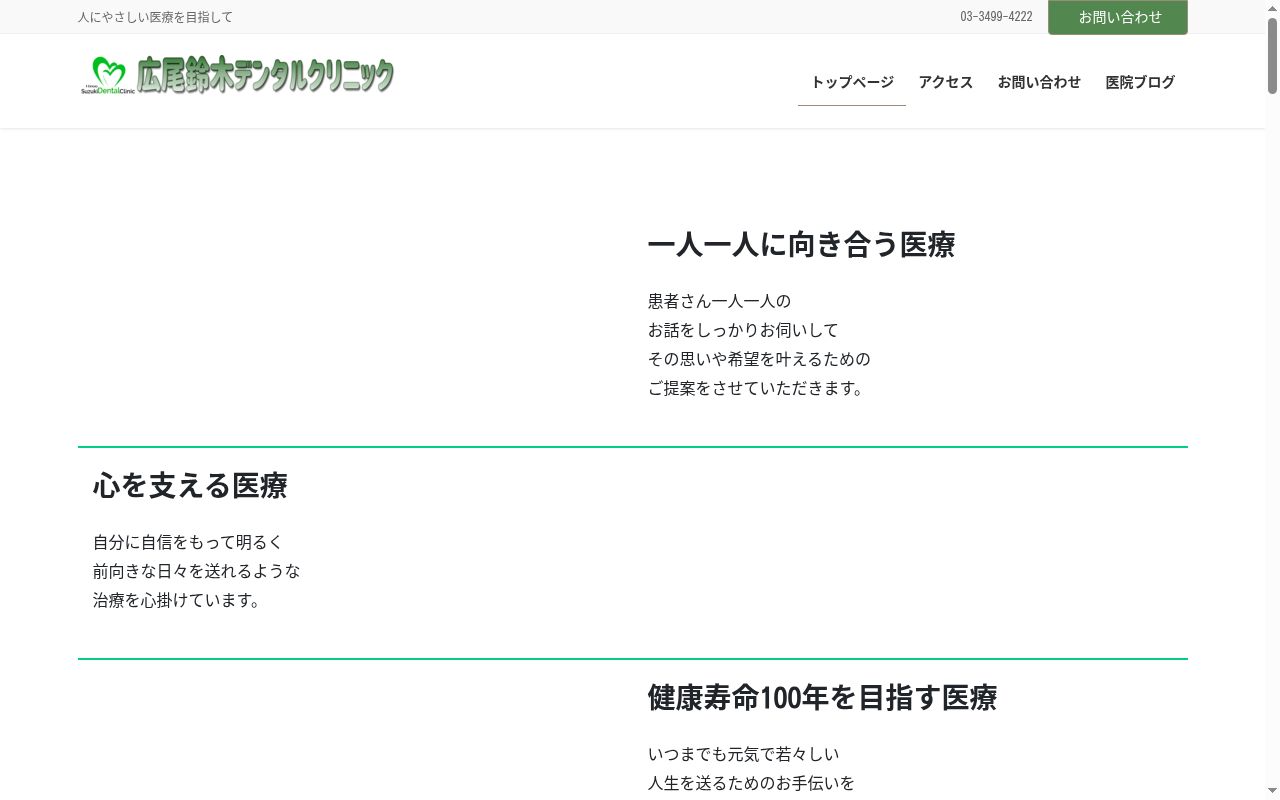Image resolution: width=1280 pixels, height=800 pixels.
Task: Click the heading 健康寿命100年を目指す医療
Action: click(822, 698)
